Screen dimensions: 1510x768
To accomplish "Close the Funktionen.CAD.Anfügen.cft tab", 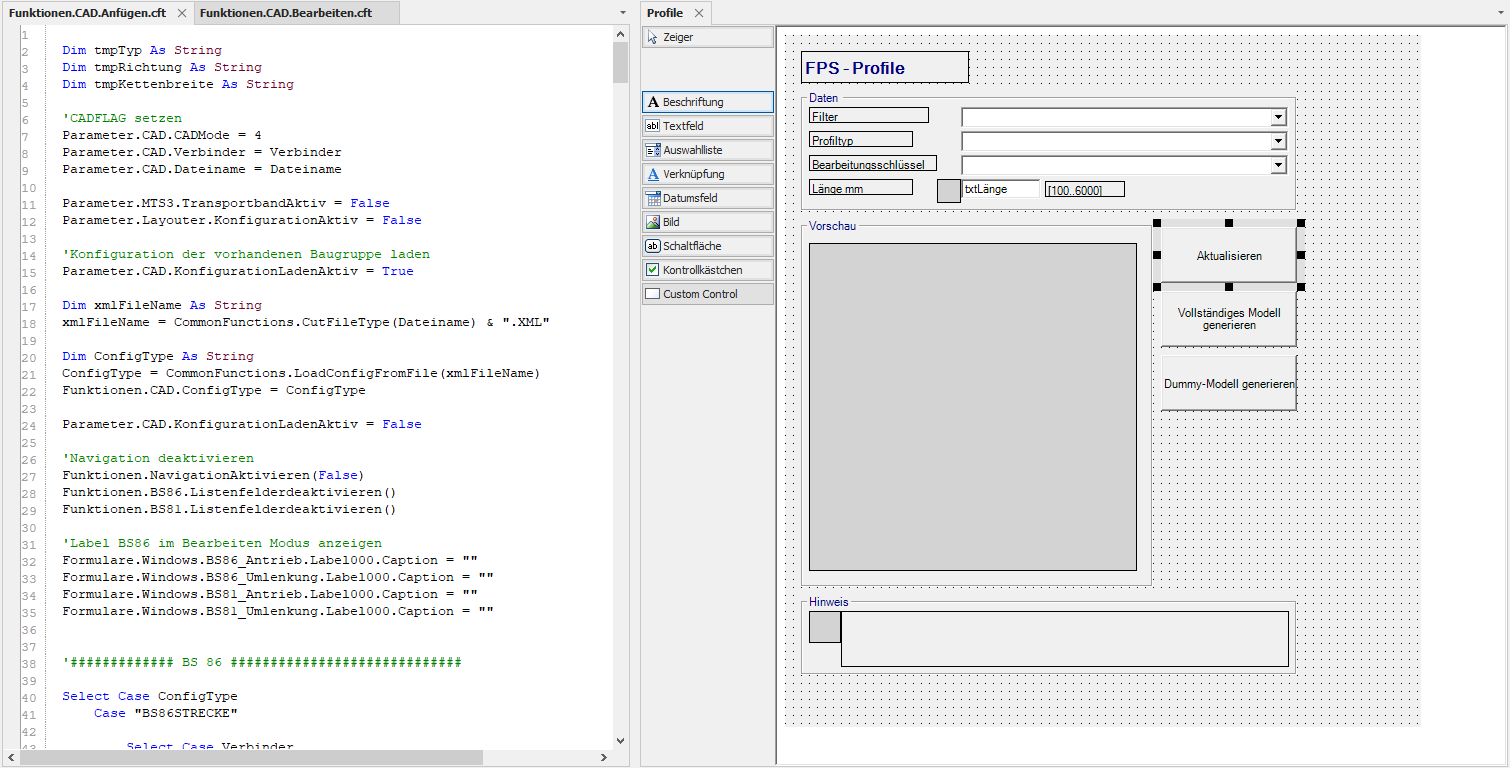I will tap(181, 13).
